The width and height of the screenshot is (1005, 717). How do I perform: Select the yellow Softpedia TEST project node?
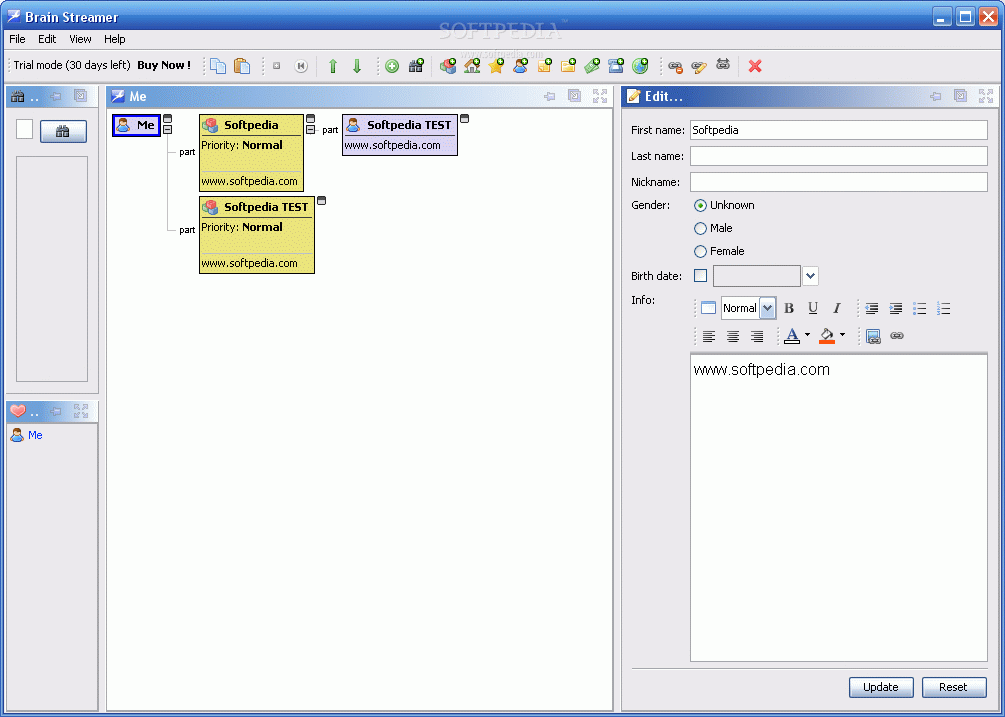[257, 235]
